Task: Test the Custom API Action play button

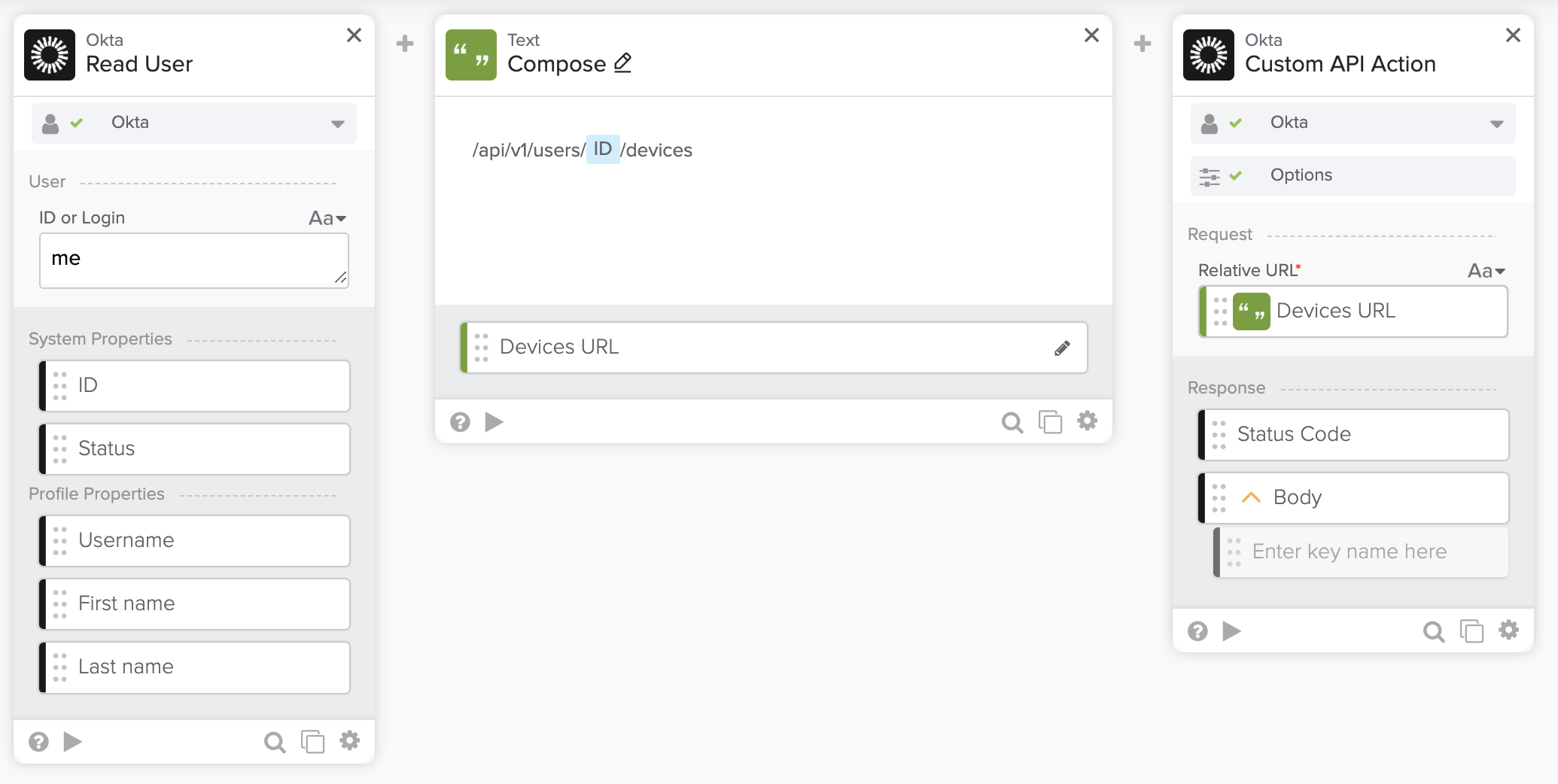Action: [x=1231, y=631]
